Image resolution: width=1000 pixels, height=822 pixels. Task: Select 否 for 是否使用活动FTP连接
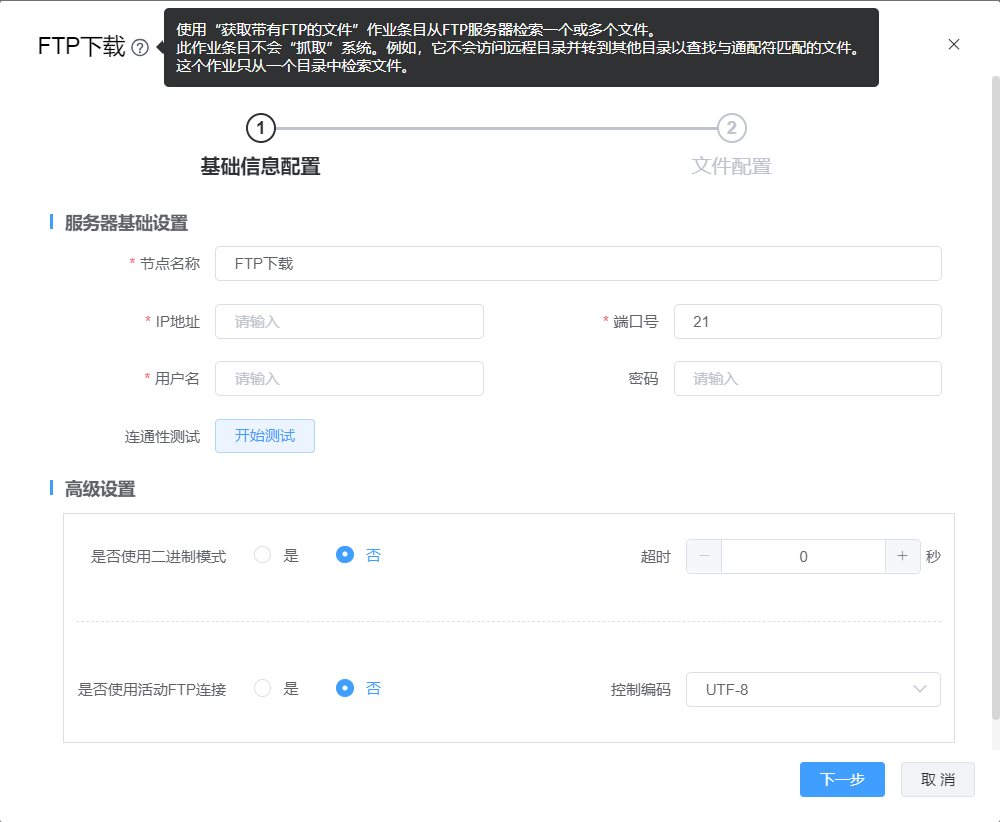point(345,688)
